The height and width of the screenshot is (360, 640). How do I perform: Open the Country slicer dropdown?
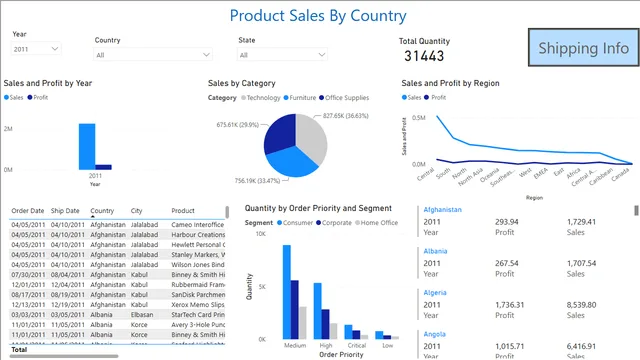[x=153, y=55]
